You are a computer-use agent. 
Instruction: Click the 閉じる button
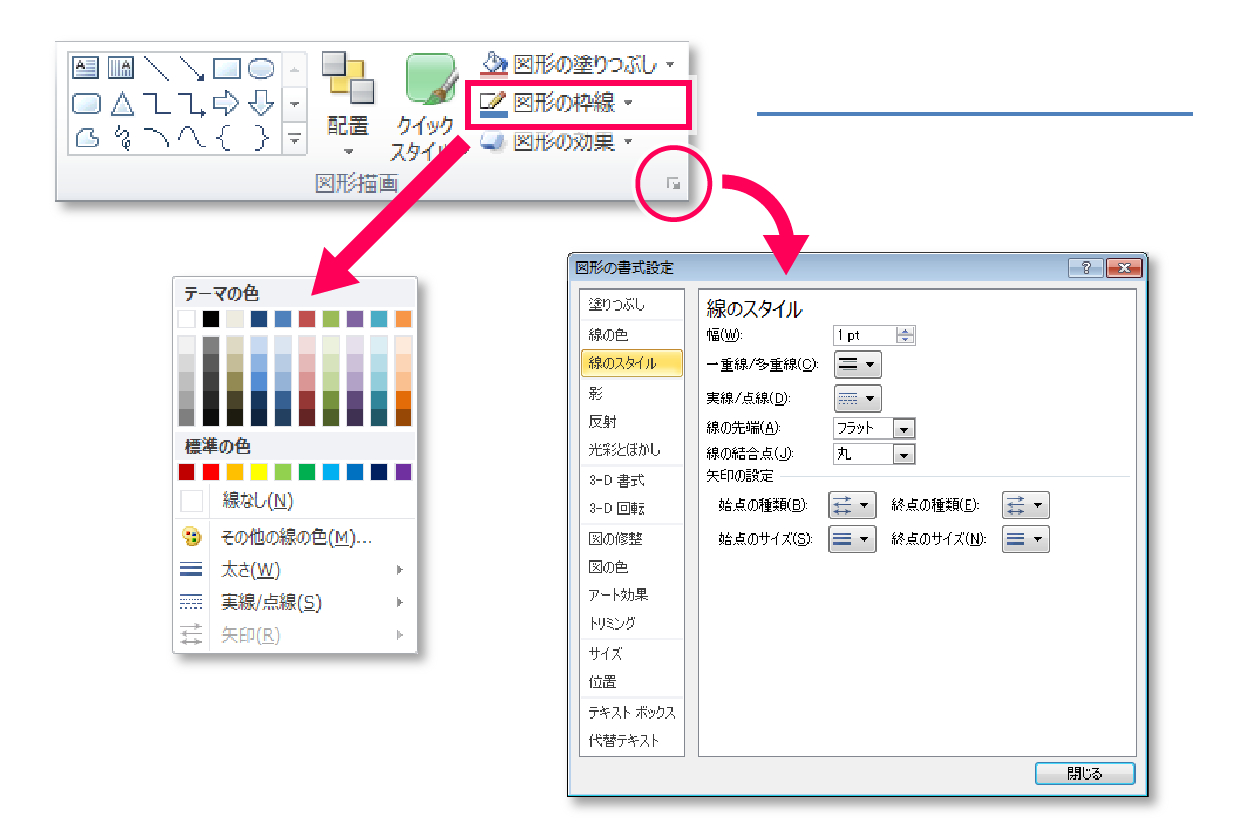click(x=1085, y=774)
